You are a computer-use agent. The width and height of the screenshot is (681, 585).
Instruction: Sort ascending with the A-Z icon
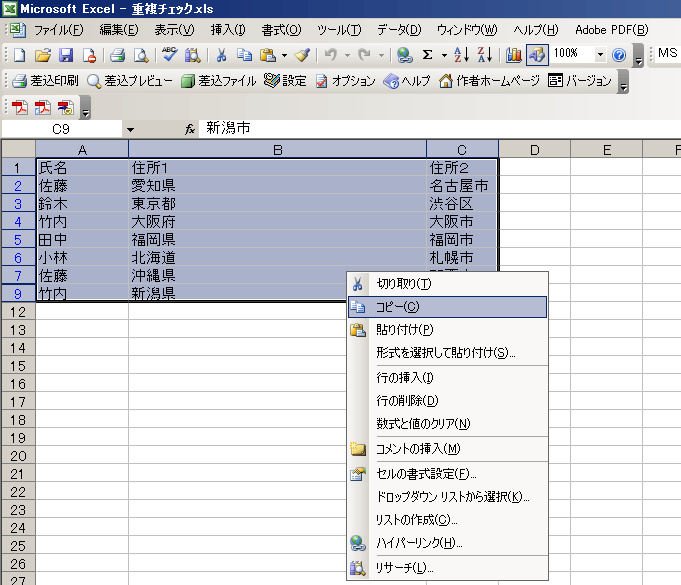pos(460,55)
